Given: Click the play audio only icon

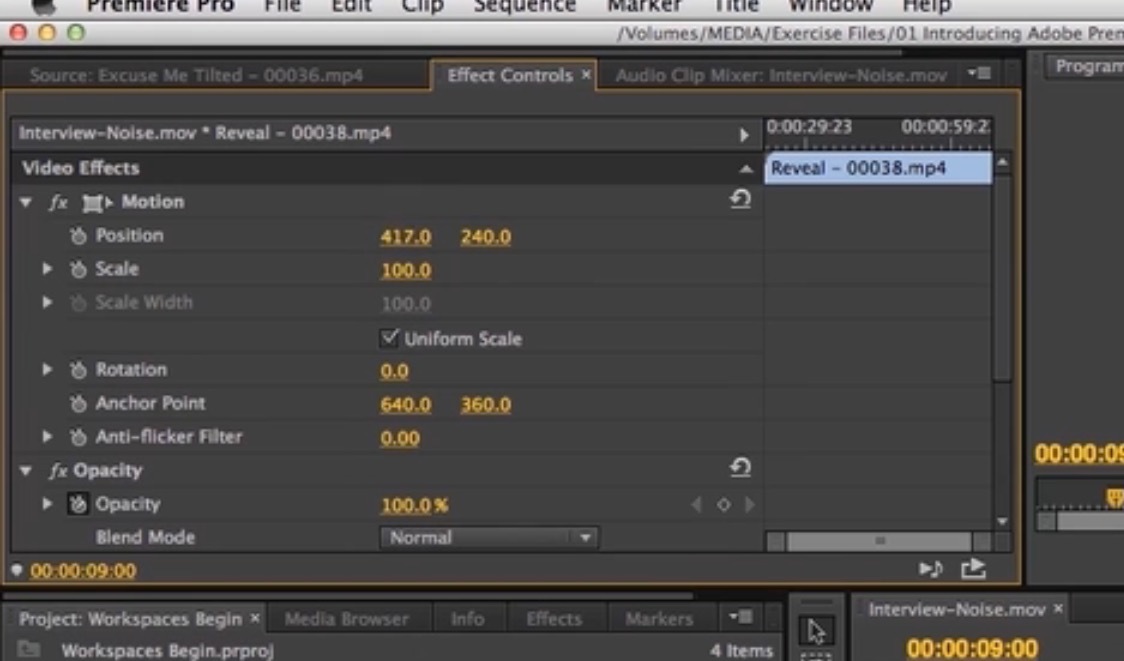Looking at the screenshot, I should tap(930, 569).
